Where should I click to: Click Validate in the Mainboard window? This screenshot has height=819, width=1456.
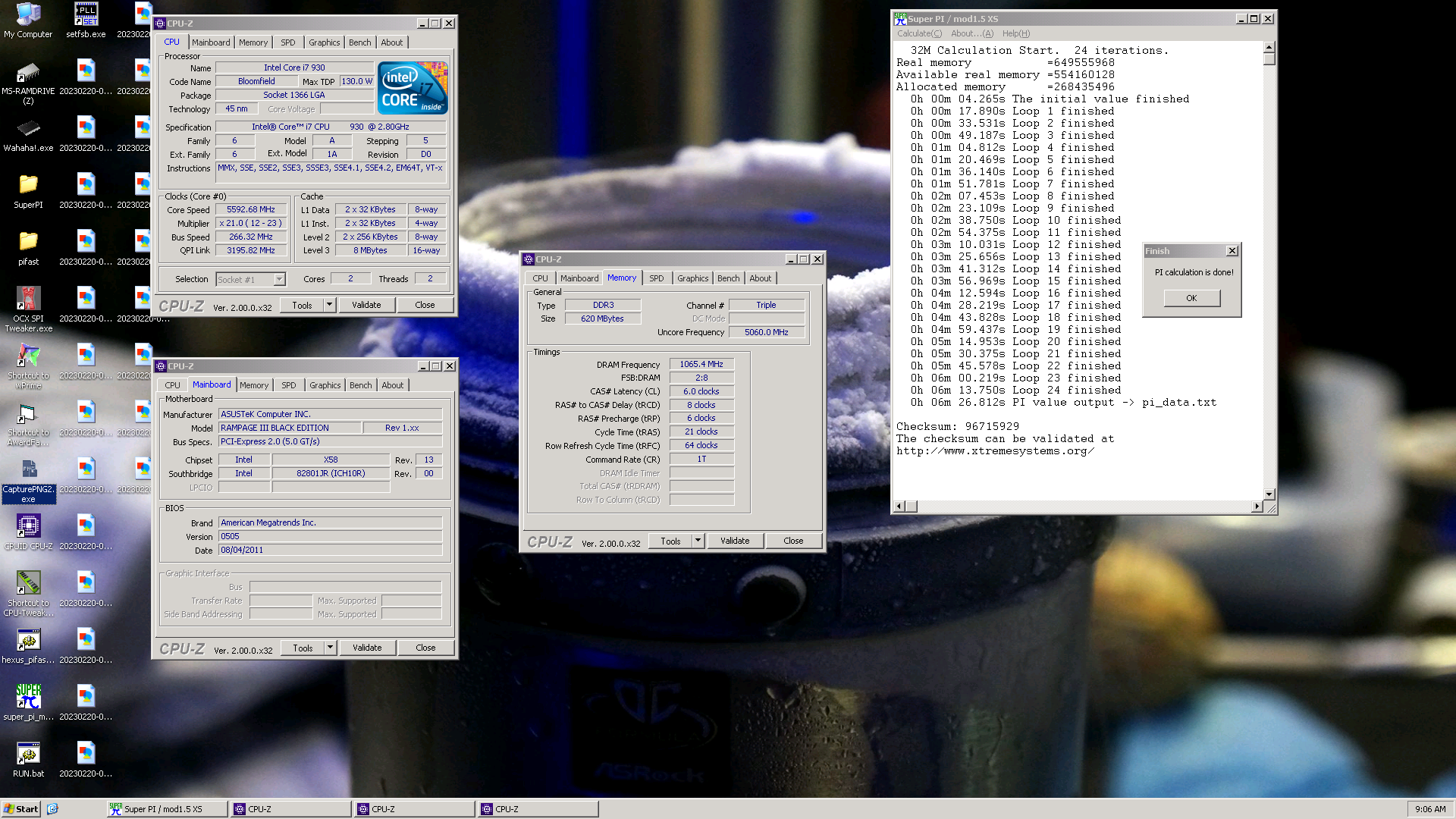pyautogui.click(x=367, y=648)
